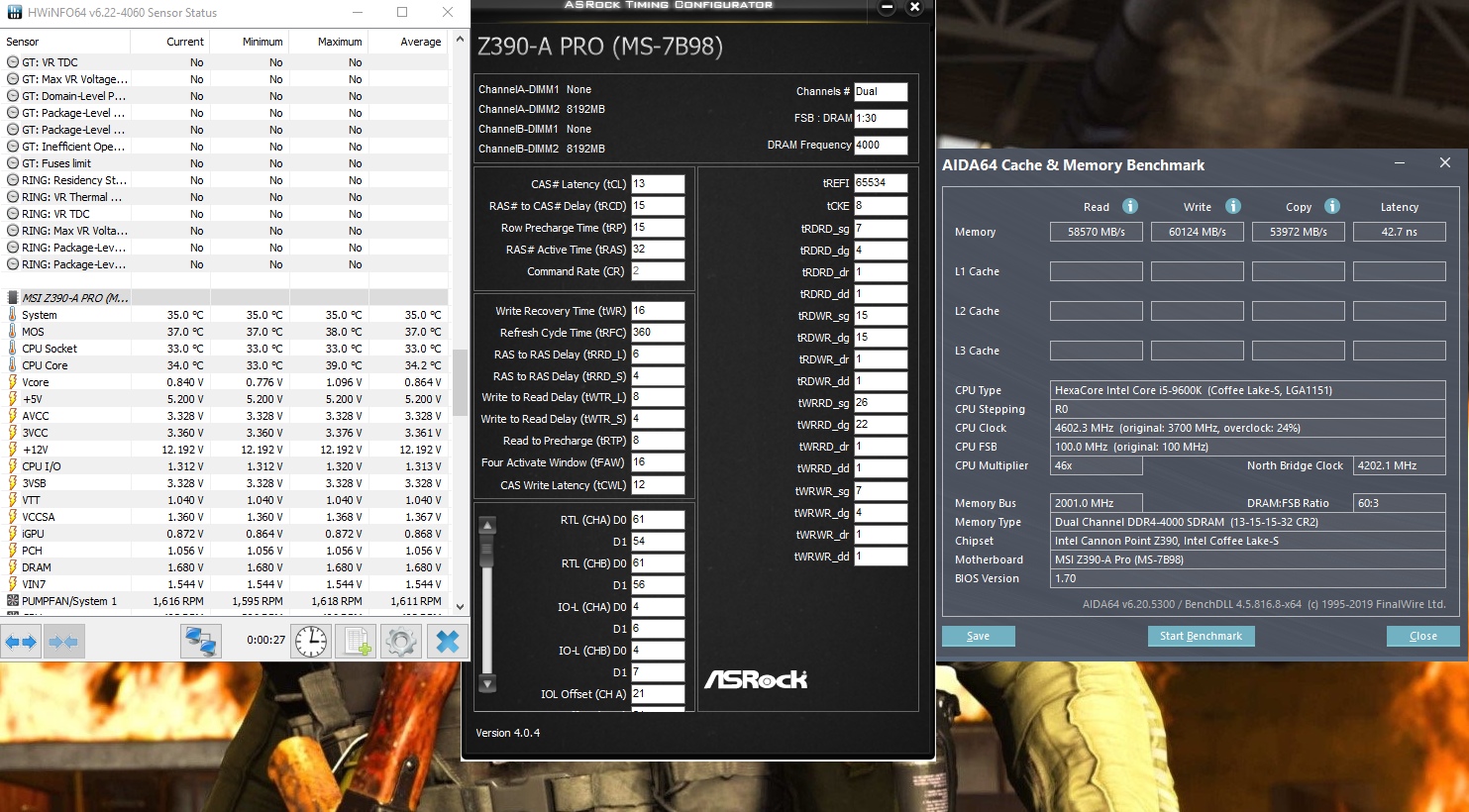Click the expand columns blue arrows icon
The image size is (1469, 812).
pos(21,642)
